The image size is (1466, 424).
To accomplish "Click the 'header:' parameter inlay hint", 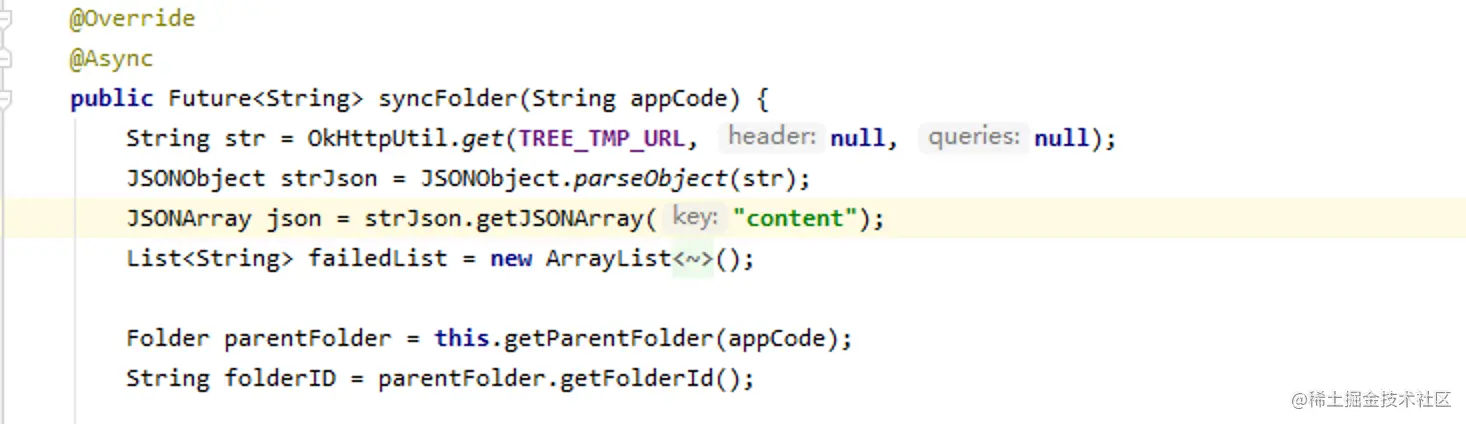I will (x=772, y=137).
